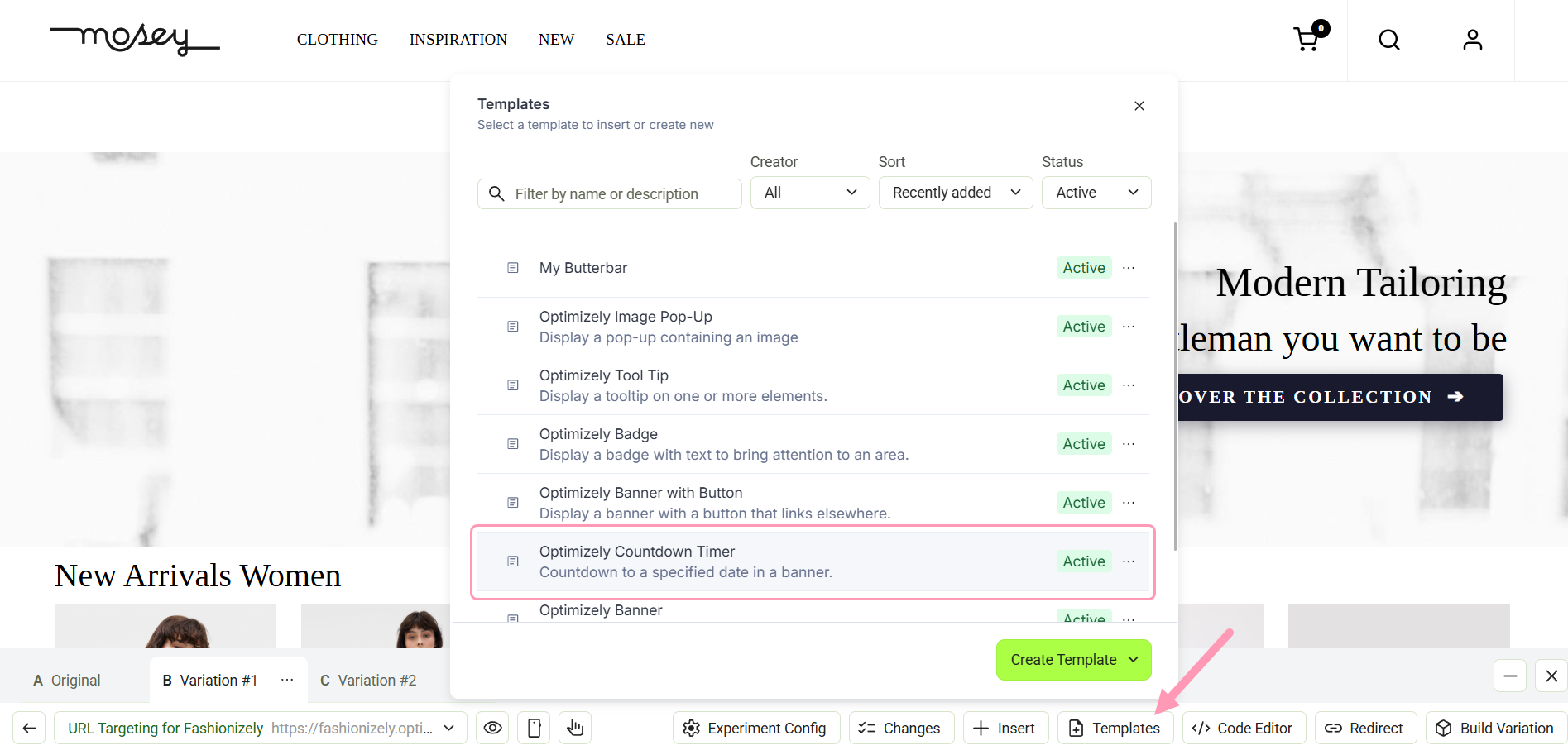Click the Insert button
This screenshot has height=750, width=1568.
click(x=1006, y=728)
